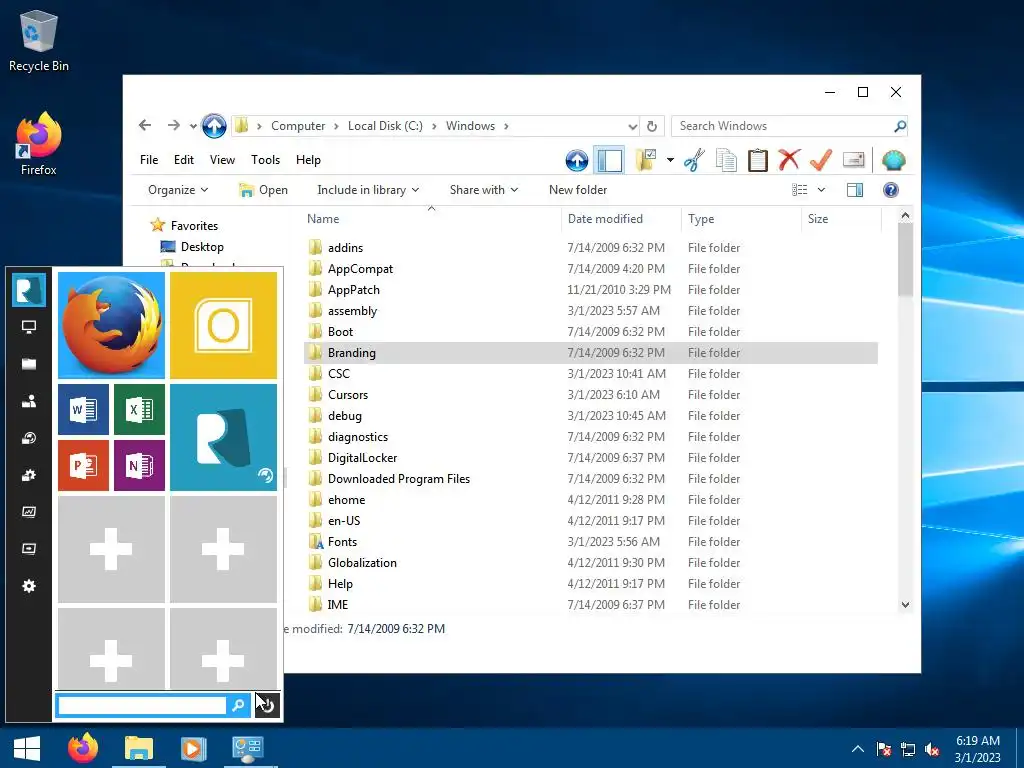Click the Change your view icon
The height and width of the screenshot is (768, 1024).
(799, 190)
